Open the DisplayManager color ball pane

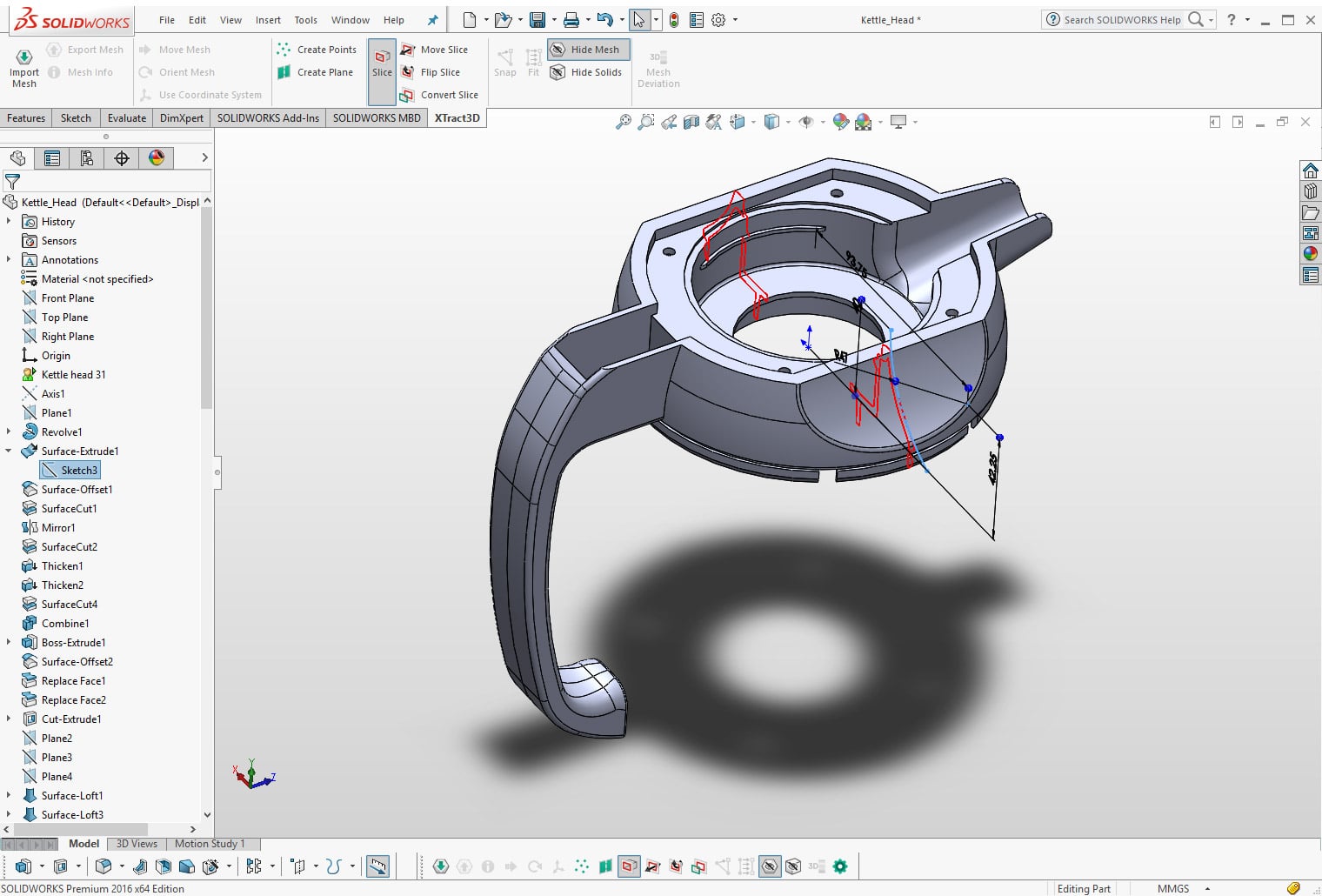pos(157,158)
